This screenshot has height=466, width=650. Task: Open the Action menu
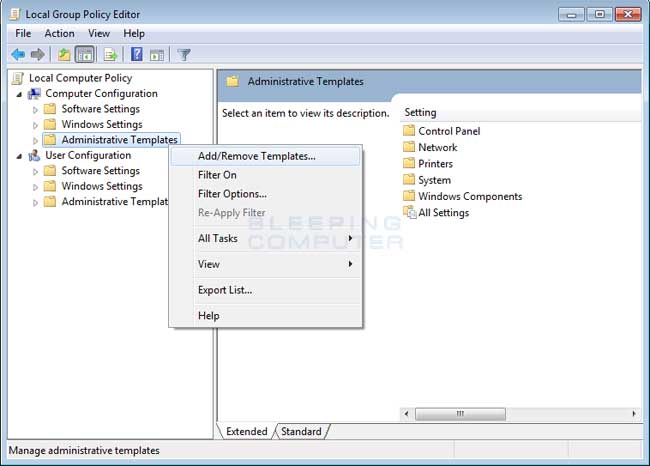[59, 34]
